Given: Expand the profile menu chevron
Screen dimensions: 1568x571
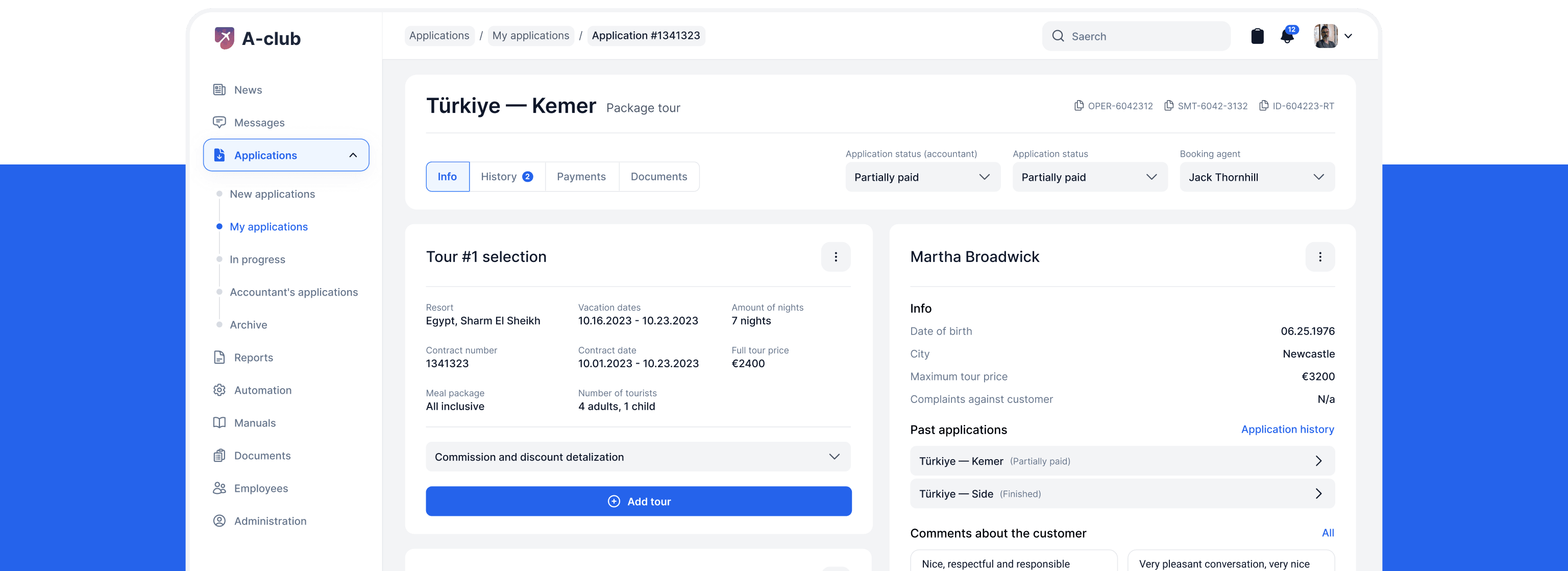Looking at the screenshot, I should [1348, 36].
